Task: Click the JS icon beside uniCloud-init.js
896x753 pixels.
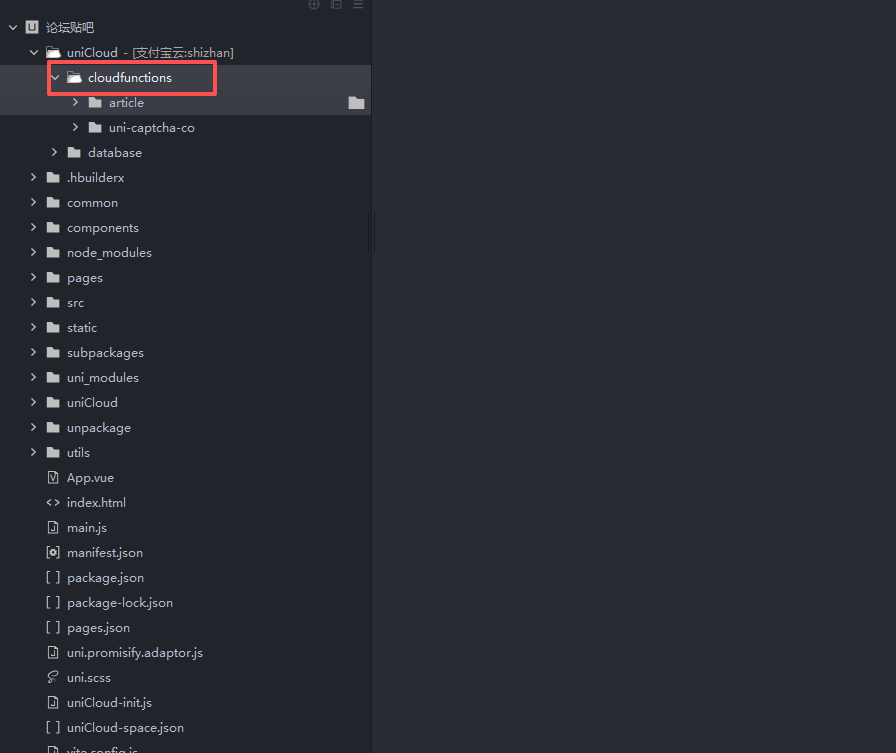Action: tap(53, 703)
